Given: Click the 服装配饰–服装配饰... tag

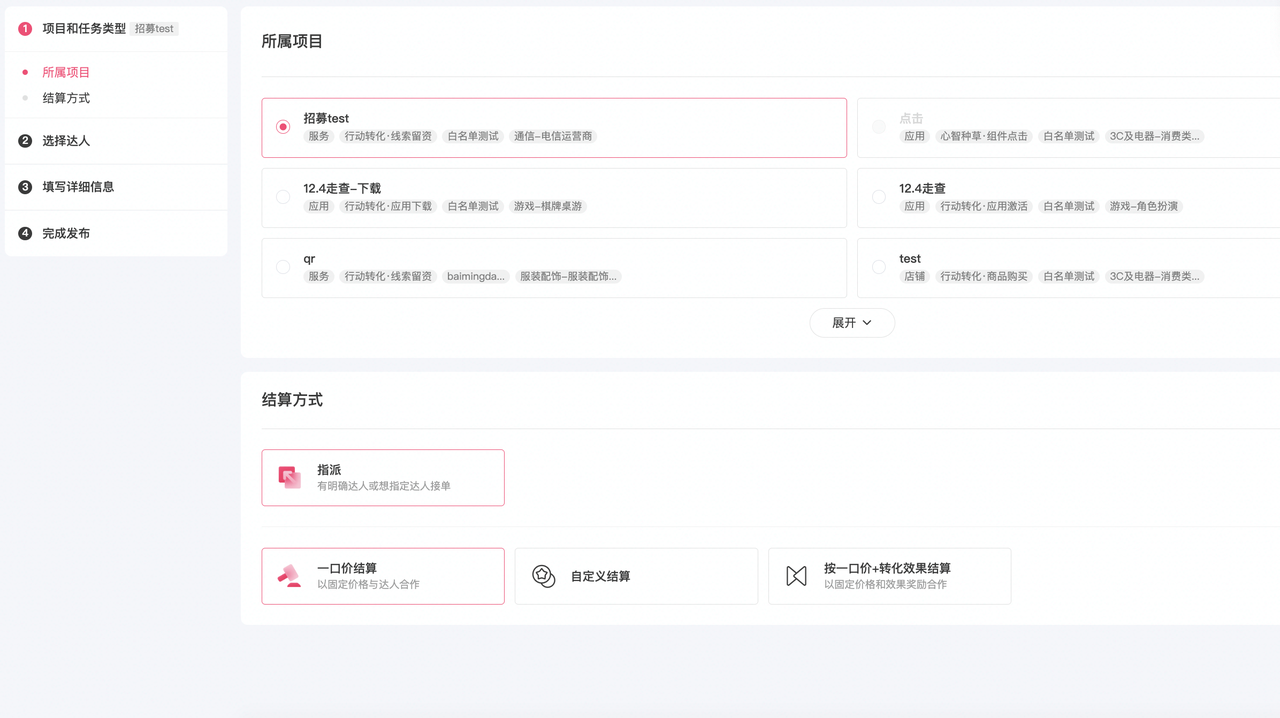Looking at the screenshot, I should coord(568,276).
